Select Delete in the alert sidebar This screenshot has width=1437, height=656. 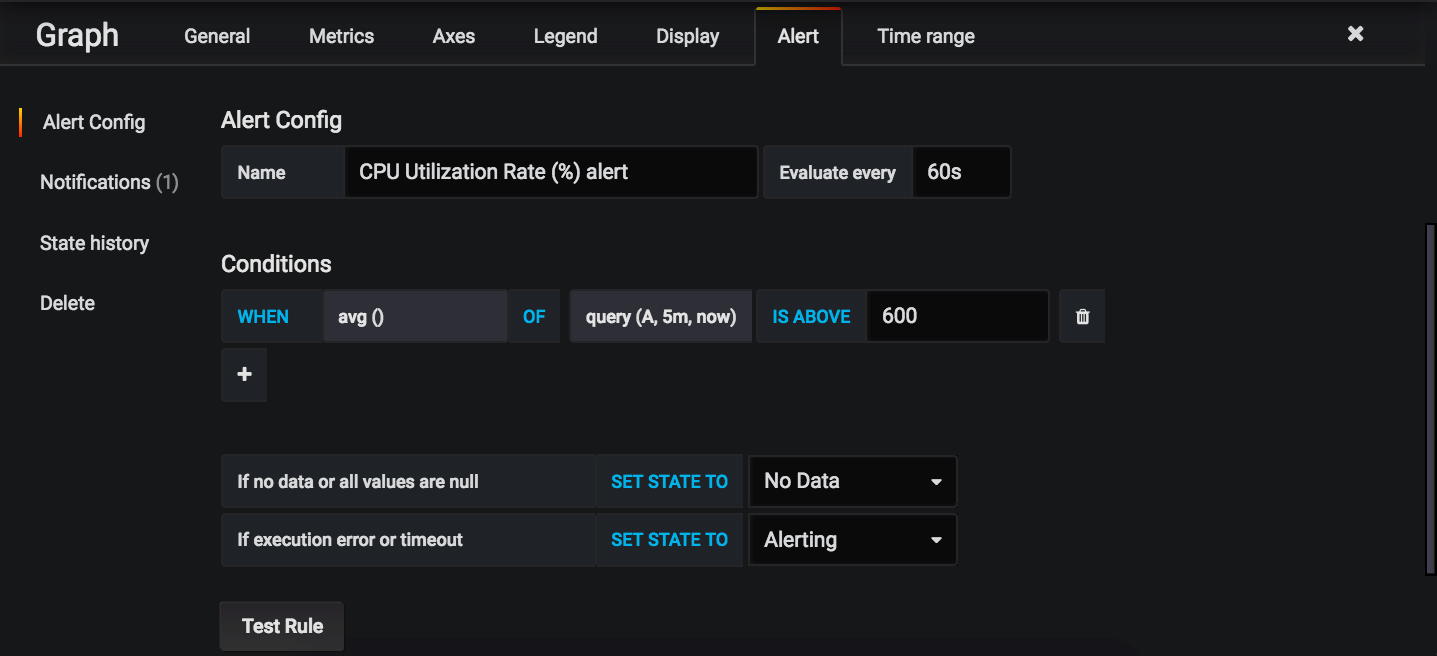point(67,303)
